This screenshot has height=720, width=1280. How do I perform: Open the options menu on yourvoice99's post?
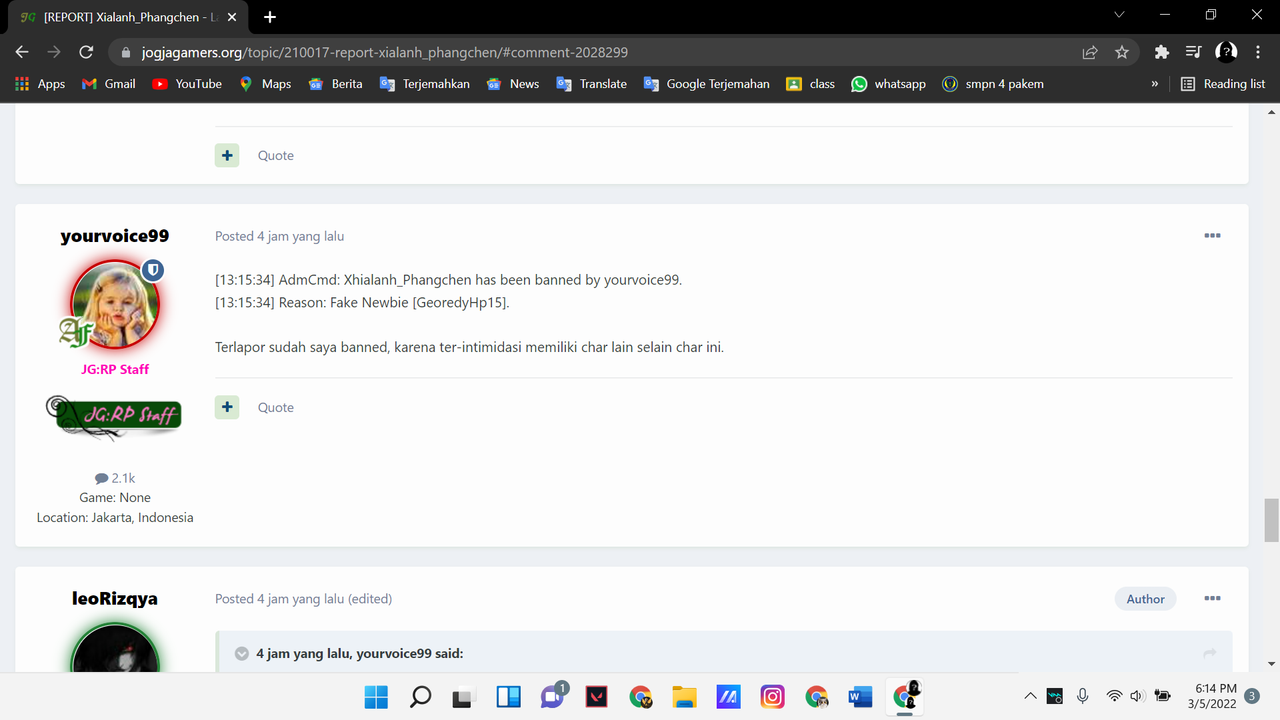pos(1212,236)
